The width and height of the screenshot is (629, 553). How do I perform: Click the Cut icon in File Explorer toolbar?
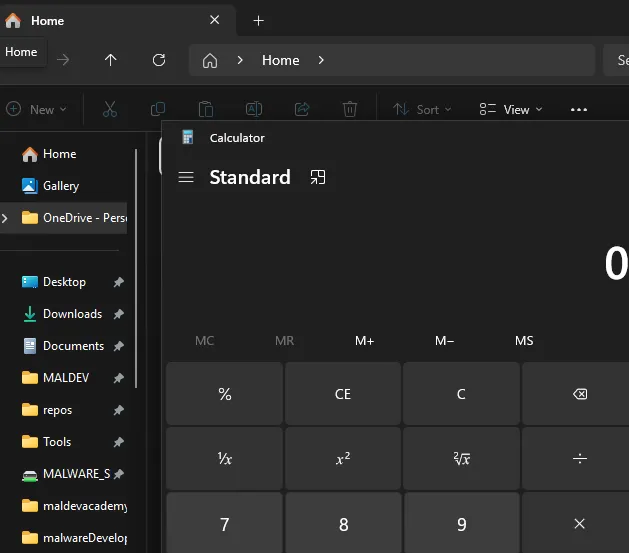click(110, 109)
